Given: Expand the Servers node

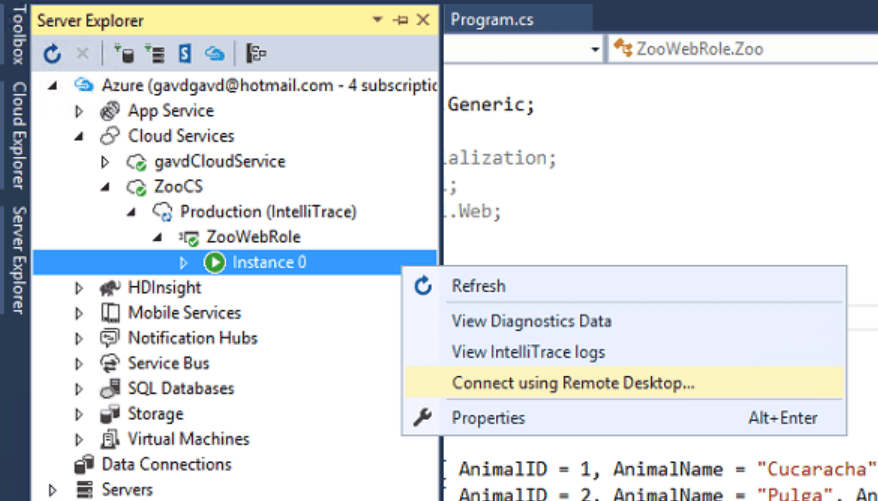Looking at the screenshot, I should 53,490.
